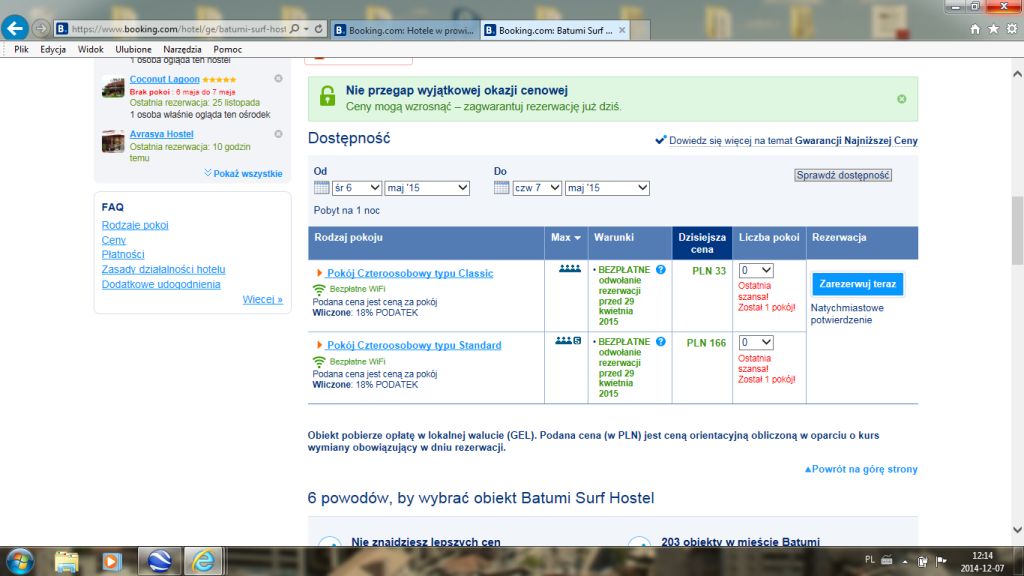Open the check-in day dropdown 'śr 6'
Screen dimensions: 1024x576
tap(357, 188)
